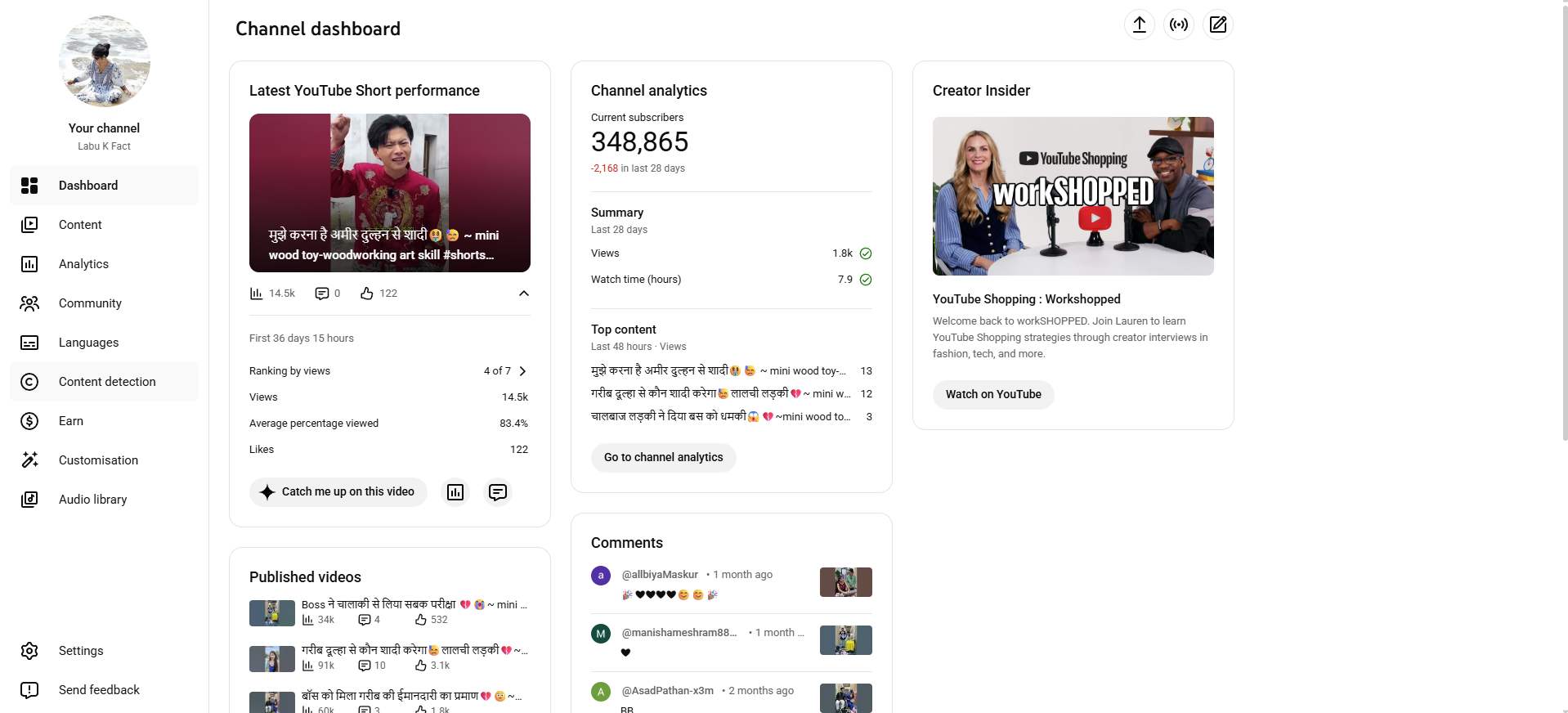Open video comments icon beside Catch me up
The image size is (1568, 713).
(x=498, y=492)
